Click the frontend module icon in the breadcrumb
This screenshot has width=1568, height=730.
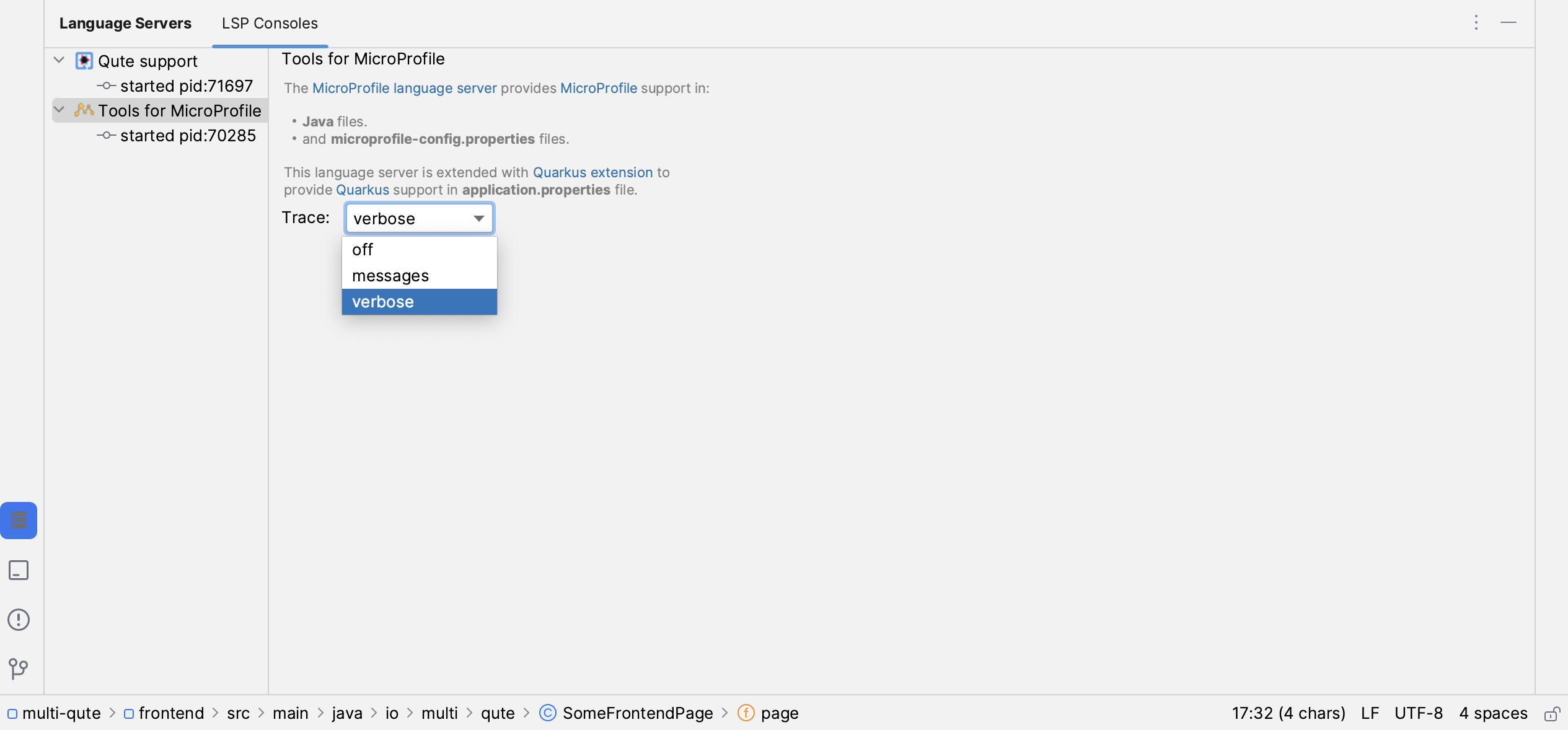[129, 714]
